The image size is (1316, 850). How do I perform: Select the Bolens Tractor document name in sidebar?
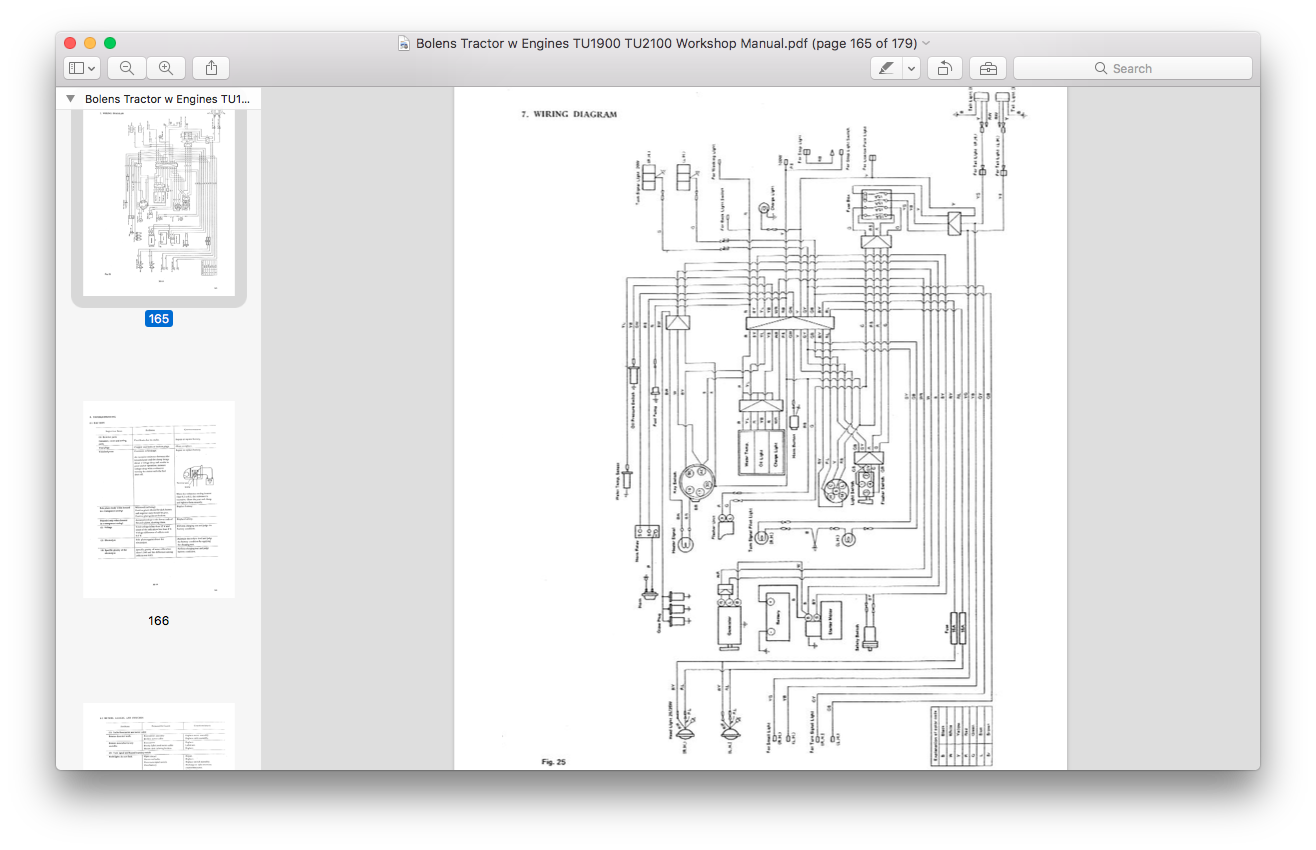click(167, 99)
